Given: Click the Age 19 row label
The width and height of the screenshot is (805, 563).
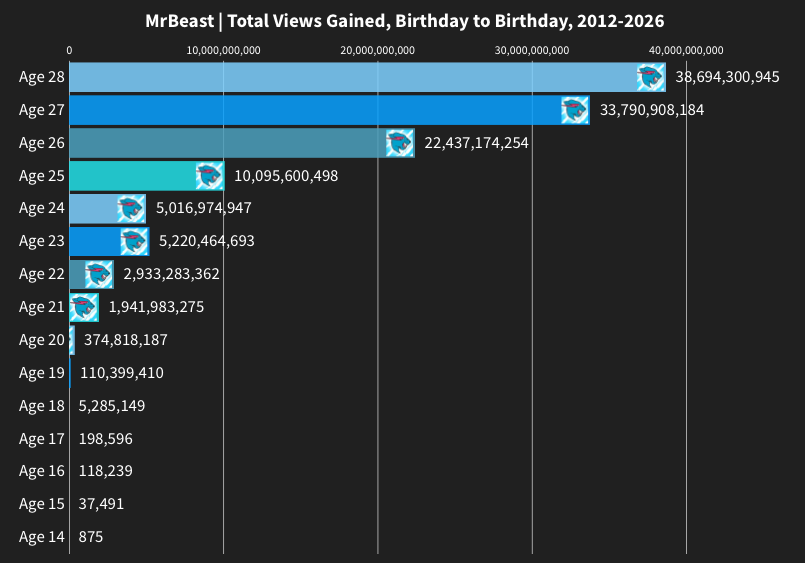Looking at the screenshot, I should coord(42,373).
